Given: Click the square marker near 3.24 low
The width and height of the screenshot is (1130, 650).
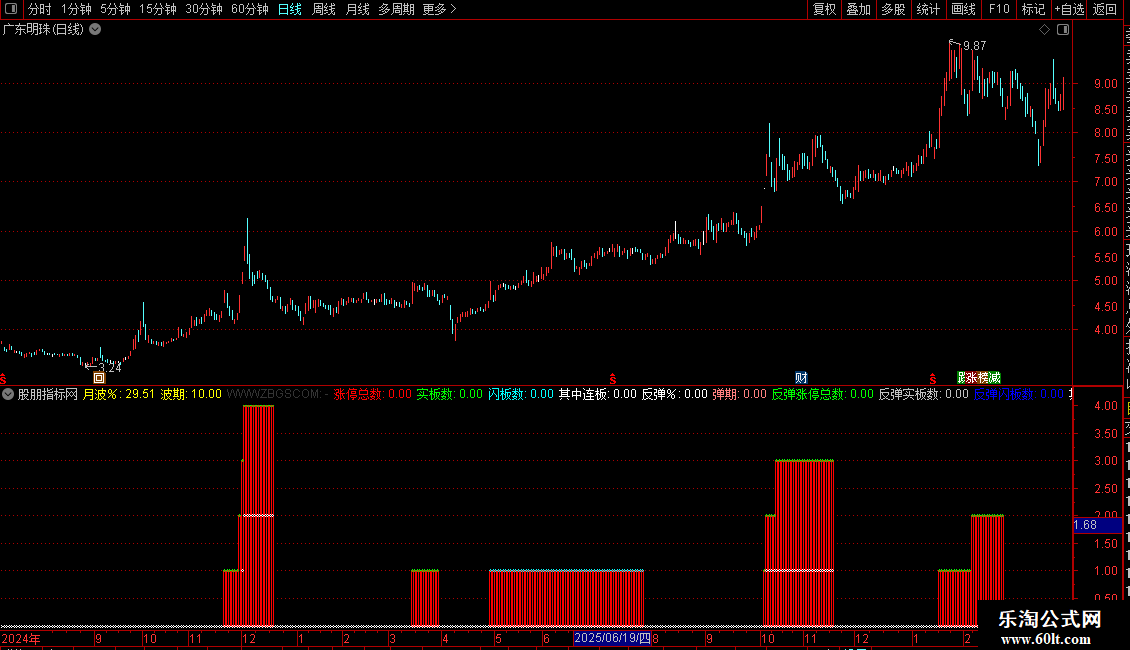Looking at the screenshot, I should pos(99,378).
